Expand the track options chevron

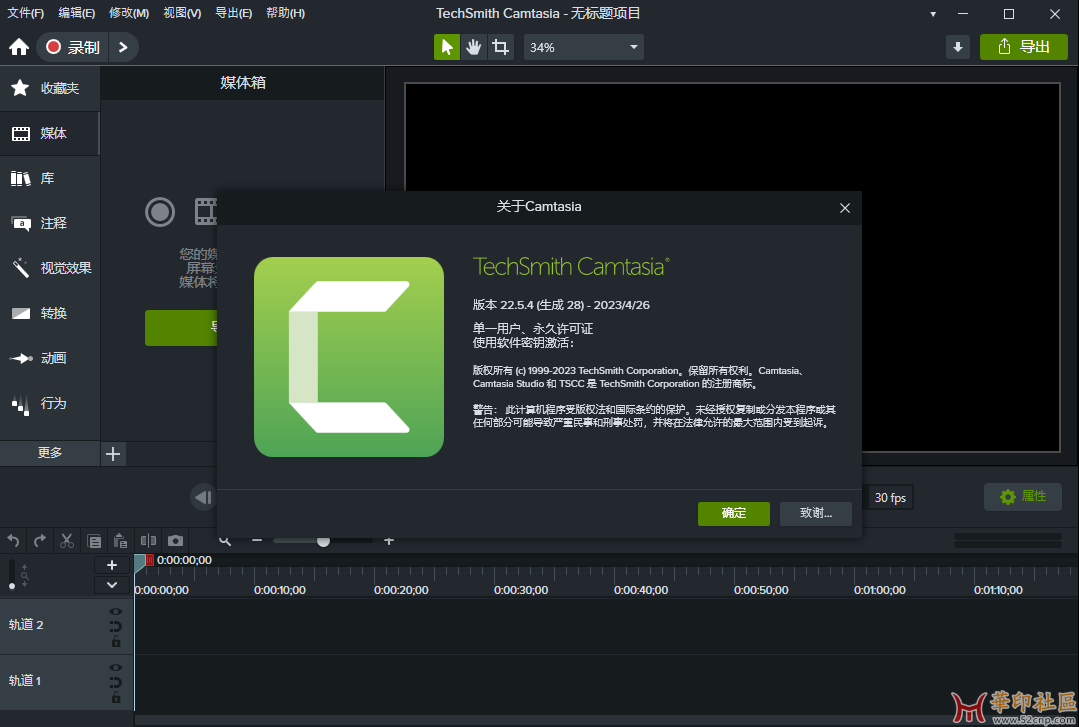[x=112, y=585]
